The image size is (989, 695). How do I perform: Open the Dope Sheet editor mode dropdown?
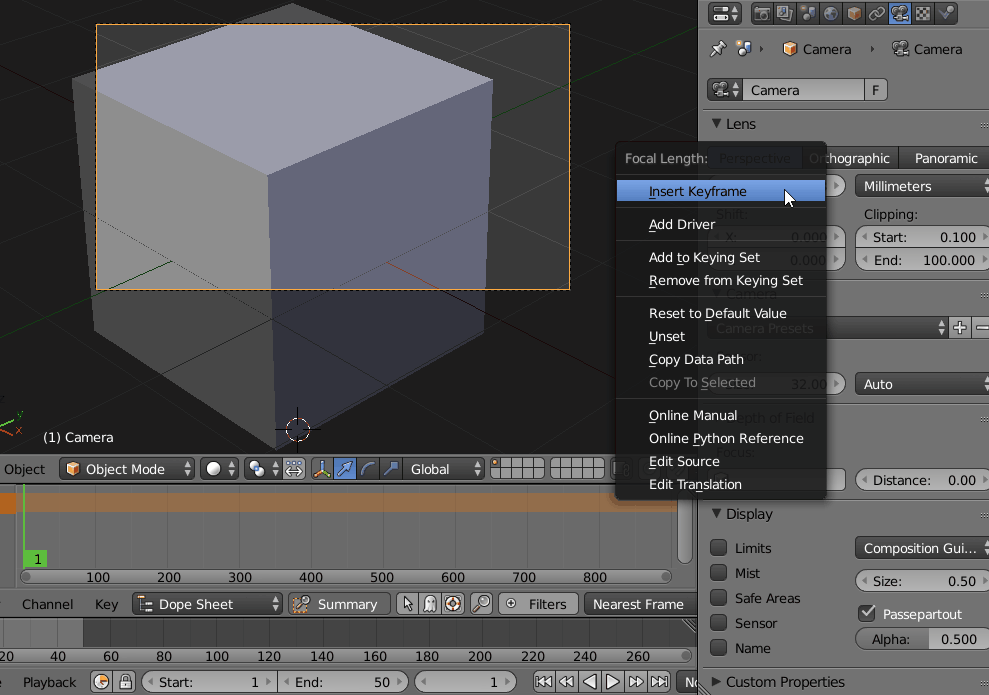[207, 604]
